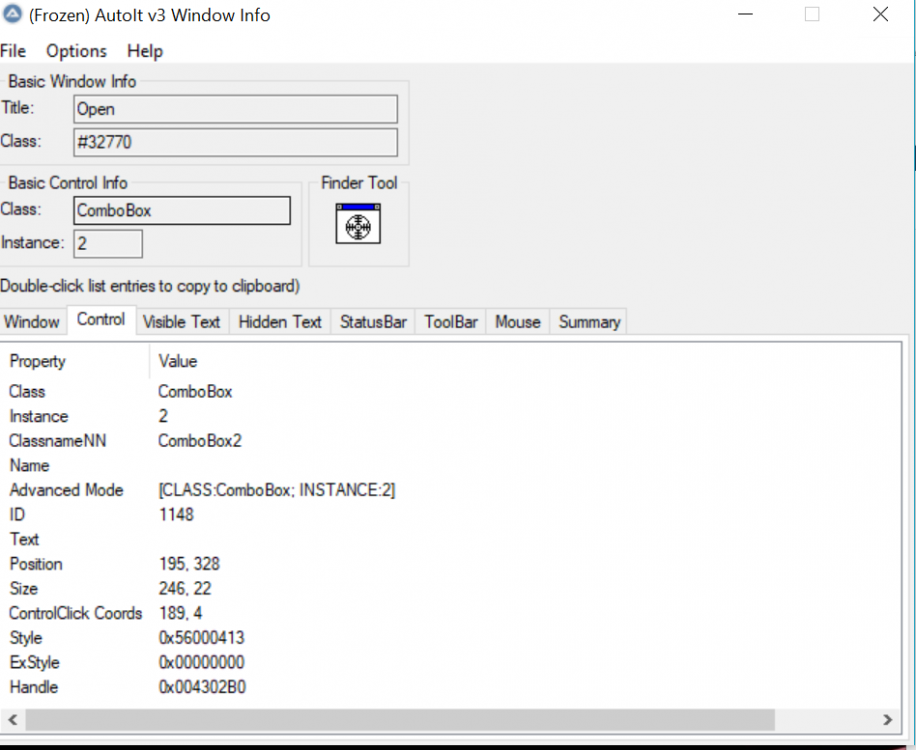The width and height of the screenshot is (916, 750).
Task: Click the horizontal scrollbar left arrow
Action: tap(13, 720)
